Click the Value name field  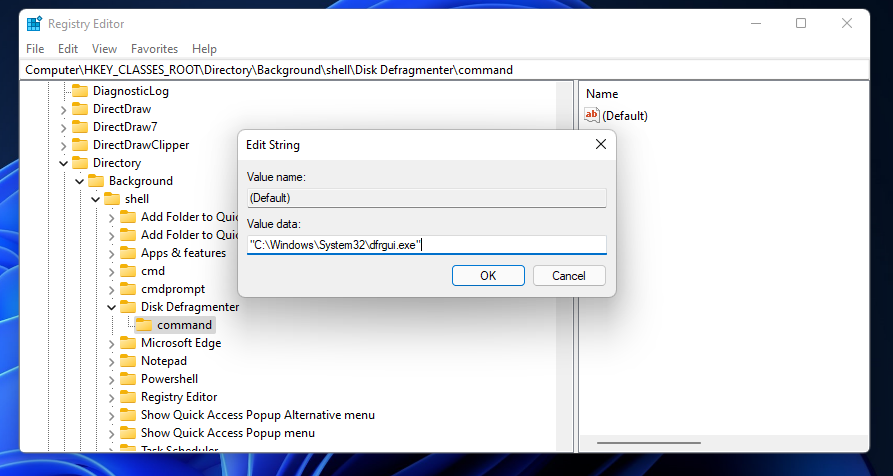click(x=427, y=198)
